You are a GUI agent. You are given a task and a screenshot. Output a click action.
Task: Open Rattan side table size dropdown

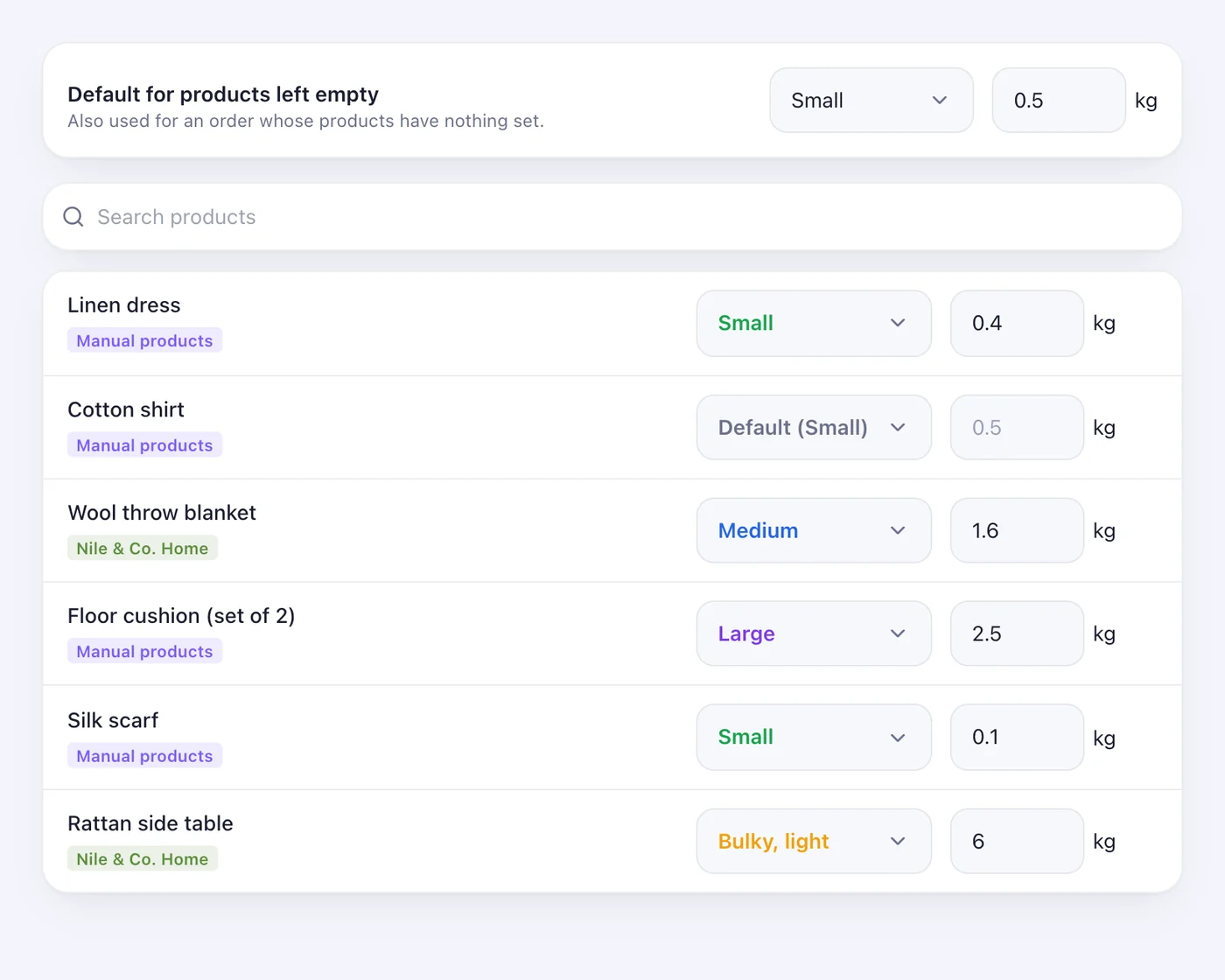click(814, 841)
